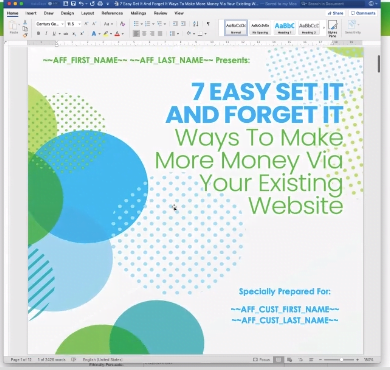Switch to the Review tab
Screen dimensions: 390x370
pyautogui.click(x=160, y=13)
